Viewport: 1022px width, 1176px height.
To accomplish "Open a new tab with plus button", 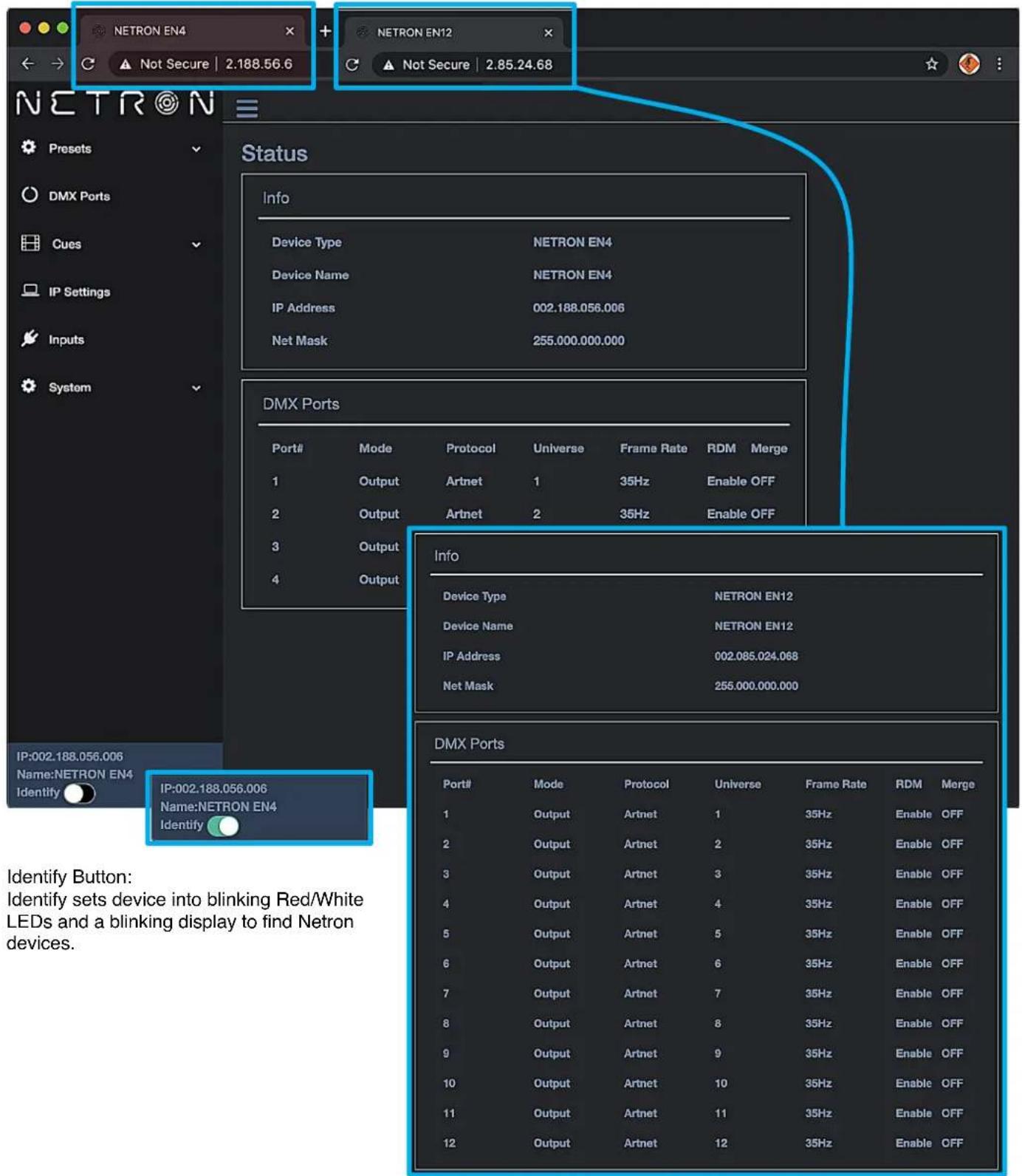I will coord(325,31).
